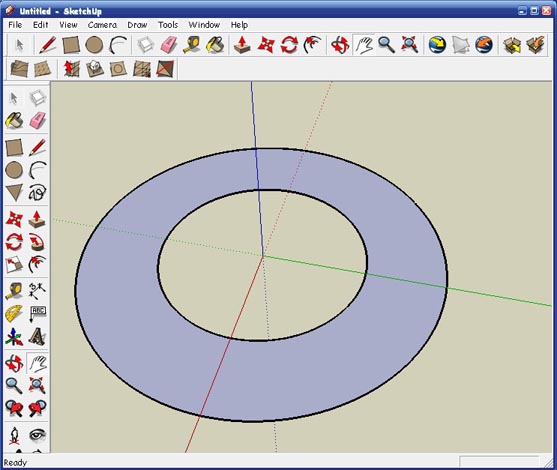The image size is (557, 470).
Task: Select the Freehand scribble tool
Action: (37, 192)
